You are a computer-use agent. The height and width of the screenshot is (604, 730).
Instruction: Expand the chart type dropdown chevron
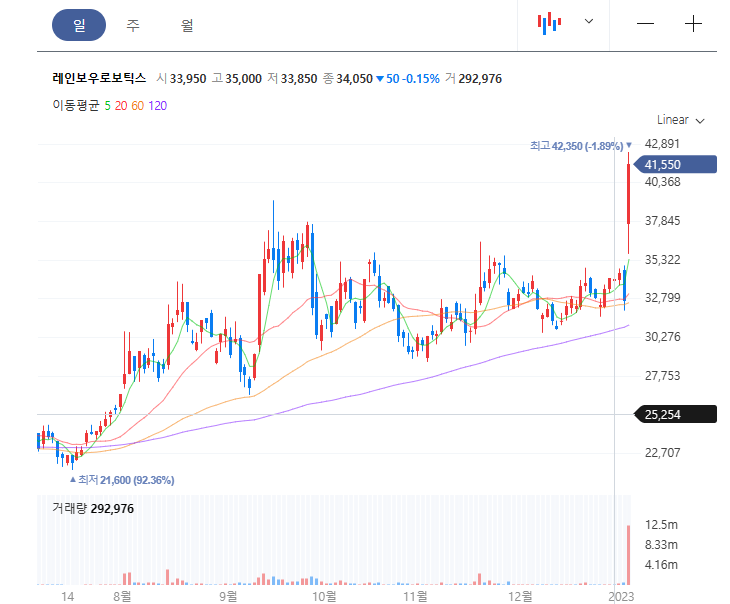pos(589,21)
